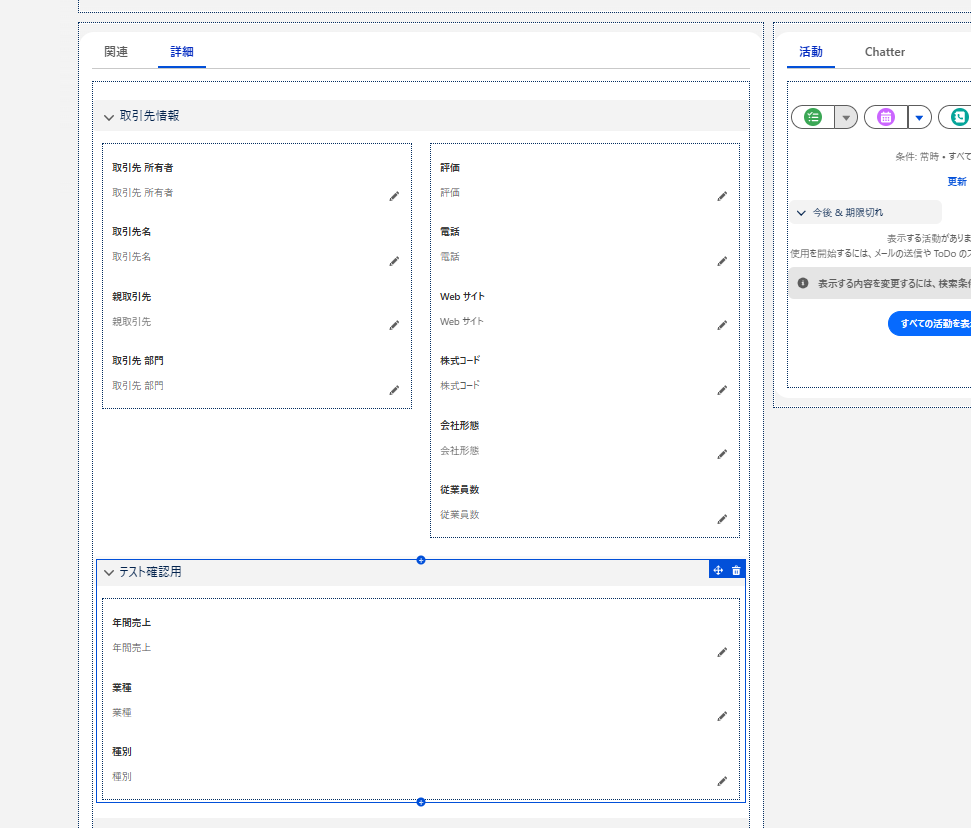The width and height of the screenshot is (971, 828).
Task: Switch to the 関連 tab
Action: tap(116, 52)
